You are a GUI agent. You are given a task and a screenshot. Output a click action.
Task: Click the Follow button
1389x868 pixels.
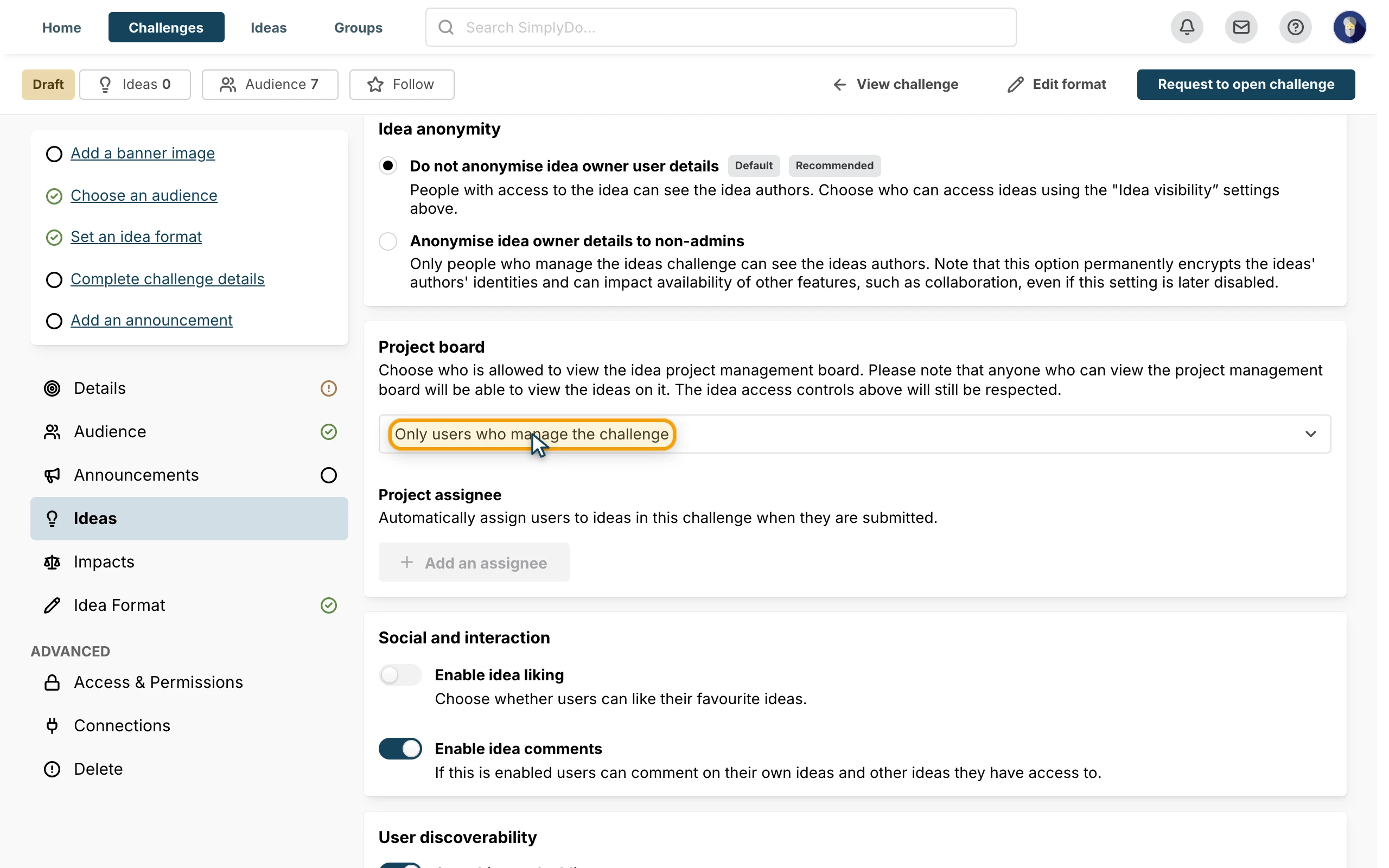tap(402, 85)
